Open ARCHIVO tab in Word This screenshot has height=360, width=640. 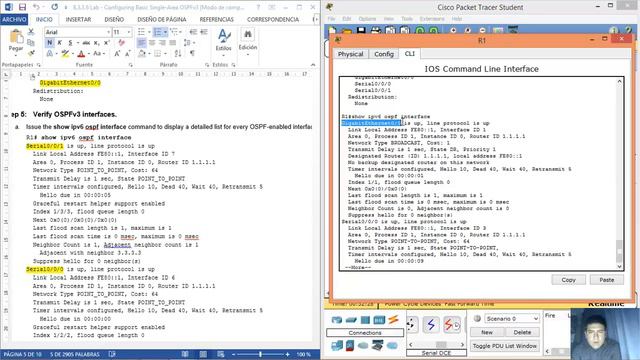(x=14, y=19)
